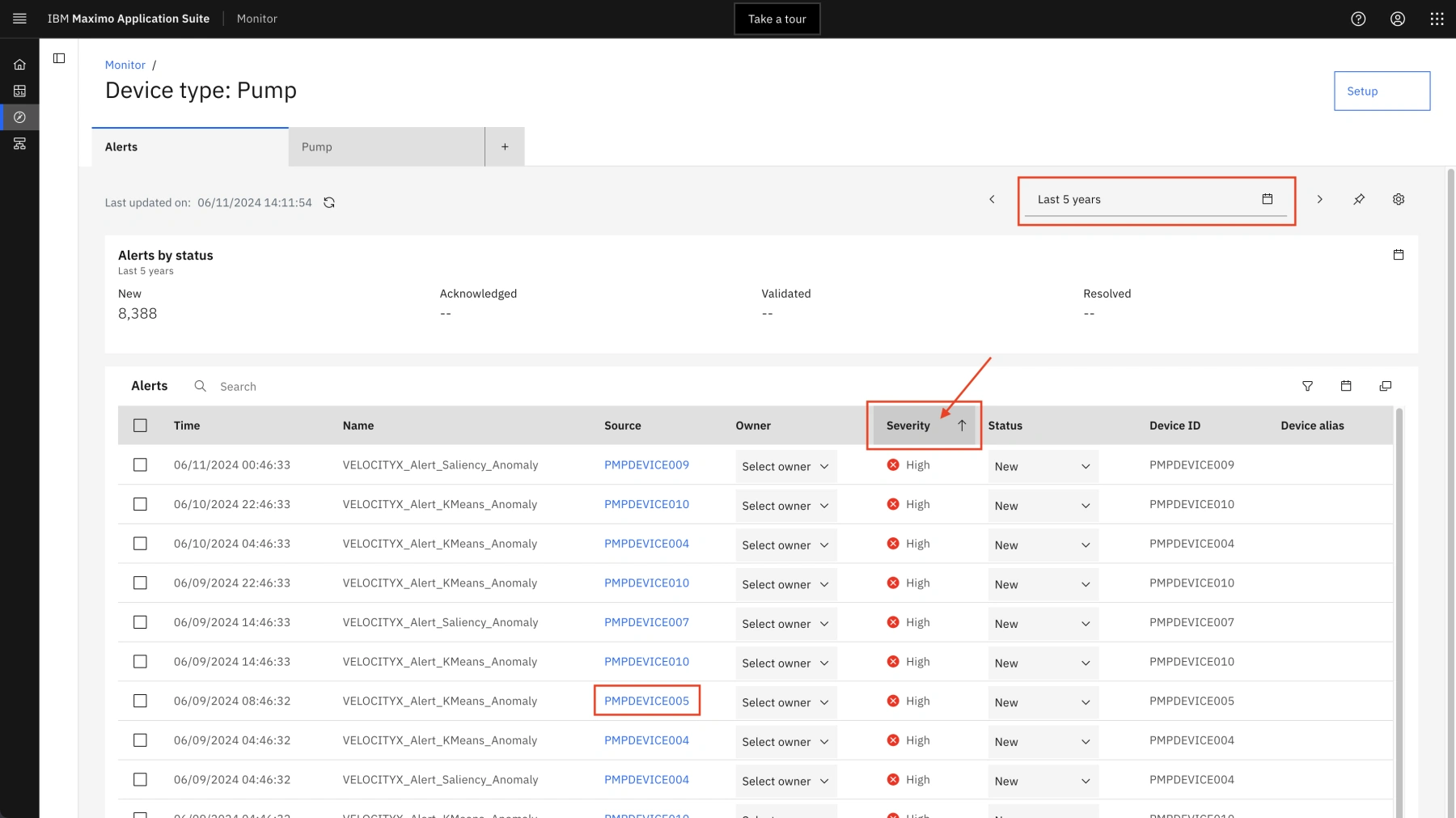
Task: Refresh the last updated data
Action: [x=329, y=202]
